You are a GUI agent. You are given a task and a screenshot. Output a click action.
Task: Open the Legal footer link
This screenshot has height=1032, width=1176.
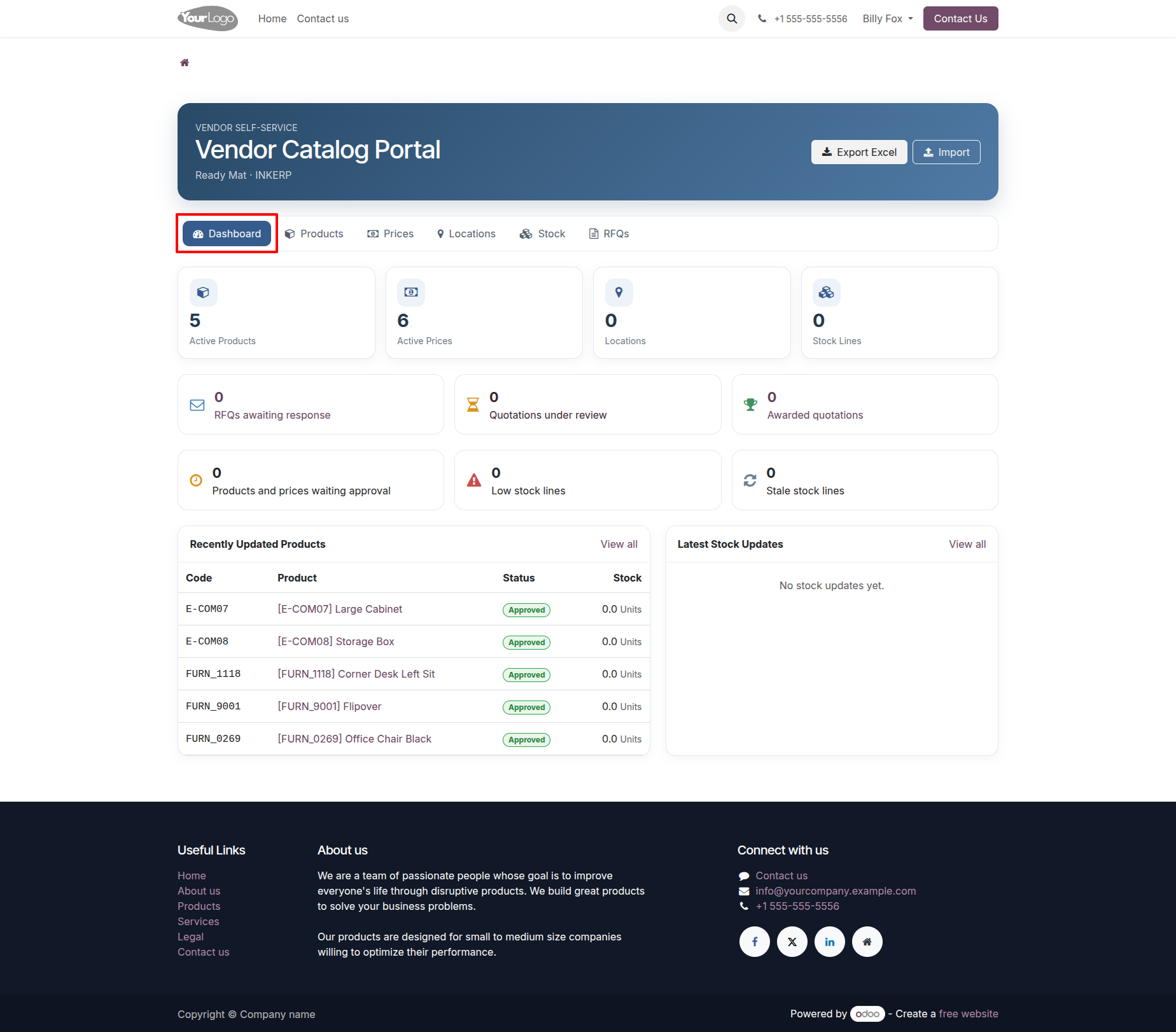[x=191, y=937]
